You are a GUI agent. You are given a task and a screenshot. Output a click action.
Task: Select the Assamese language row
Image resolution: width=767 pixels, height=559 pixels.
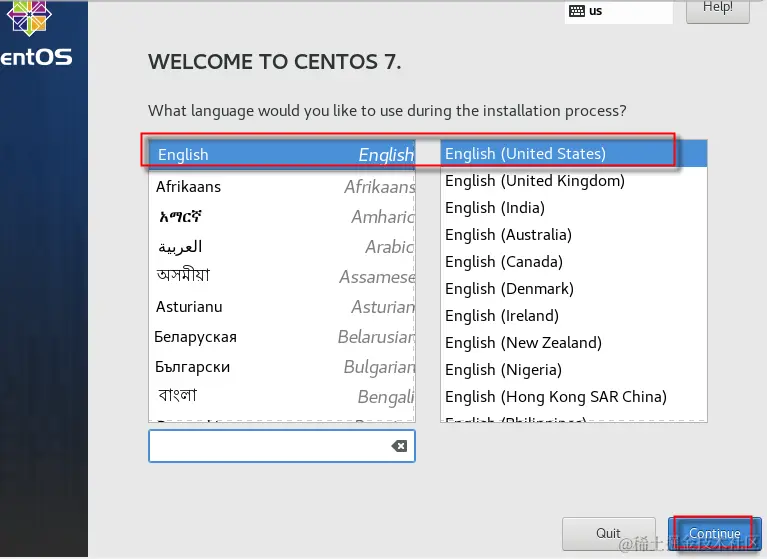282,276
